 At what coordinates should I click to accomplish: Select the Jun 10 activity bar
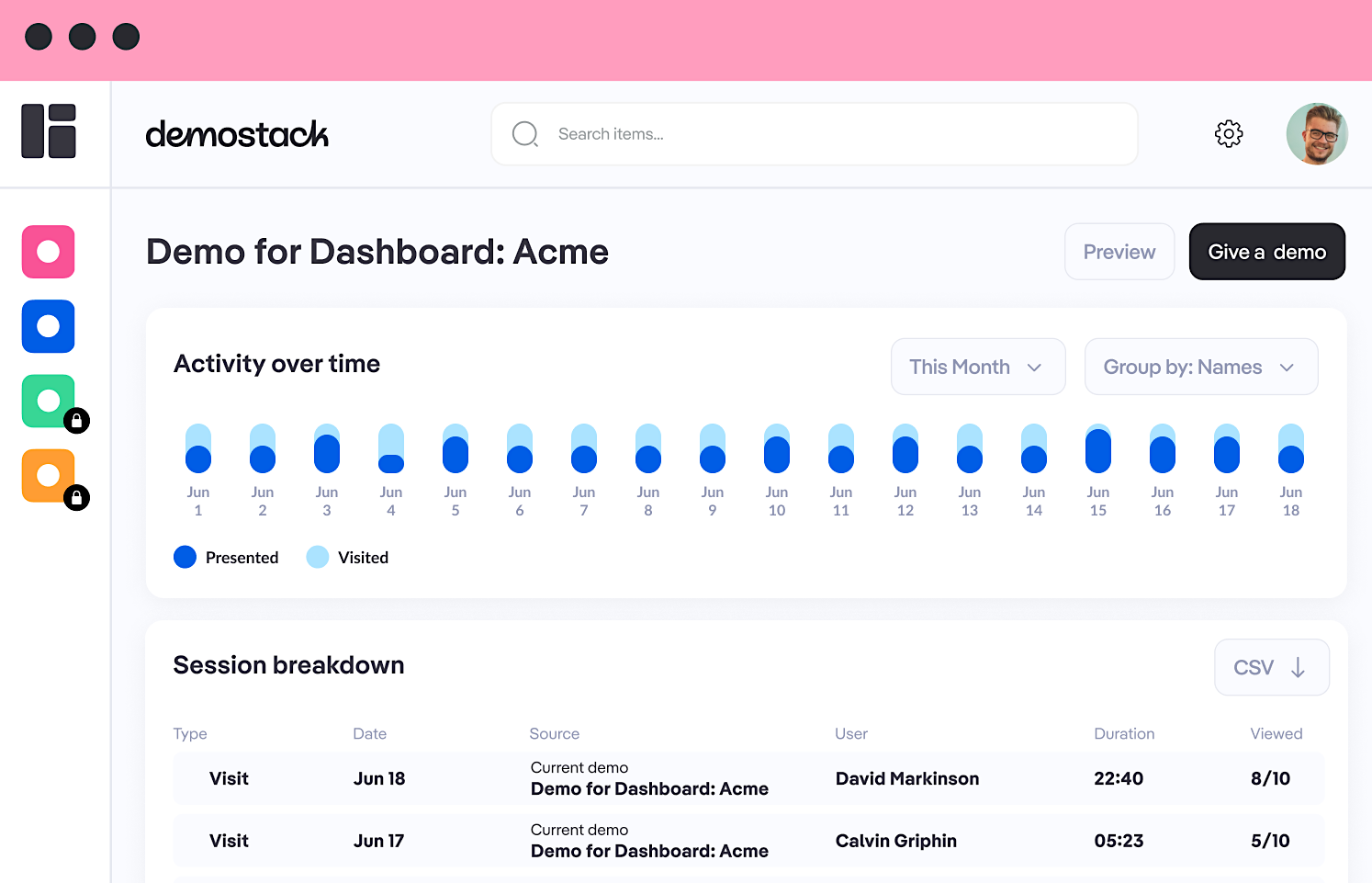[777, 448]
